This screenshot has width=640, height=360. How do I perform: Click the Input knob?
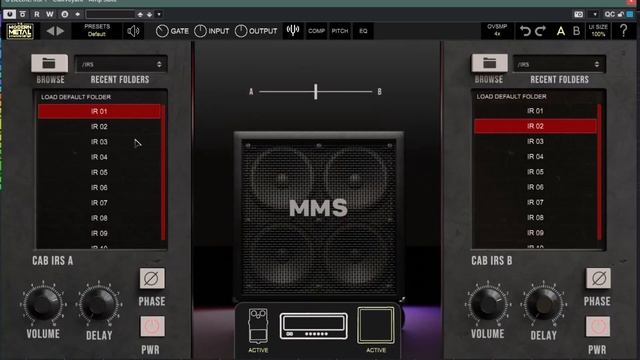(200, 31)
